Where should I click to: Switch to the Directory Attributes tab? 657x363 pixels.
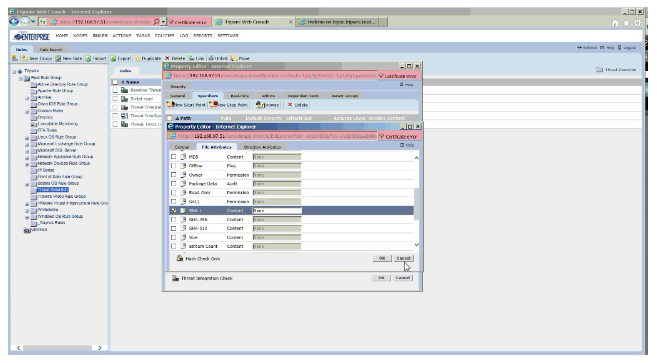pyautogui.click(x=262, y=147)
